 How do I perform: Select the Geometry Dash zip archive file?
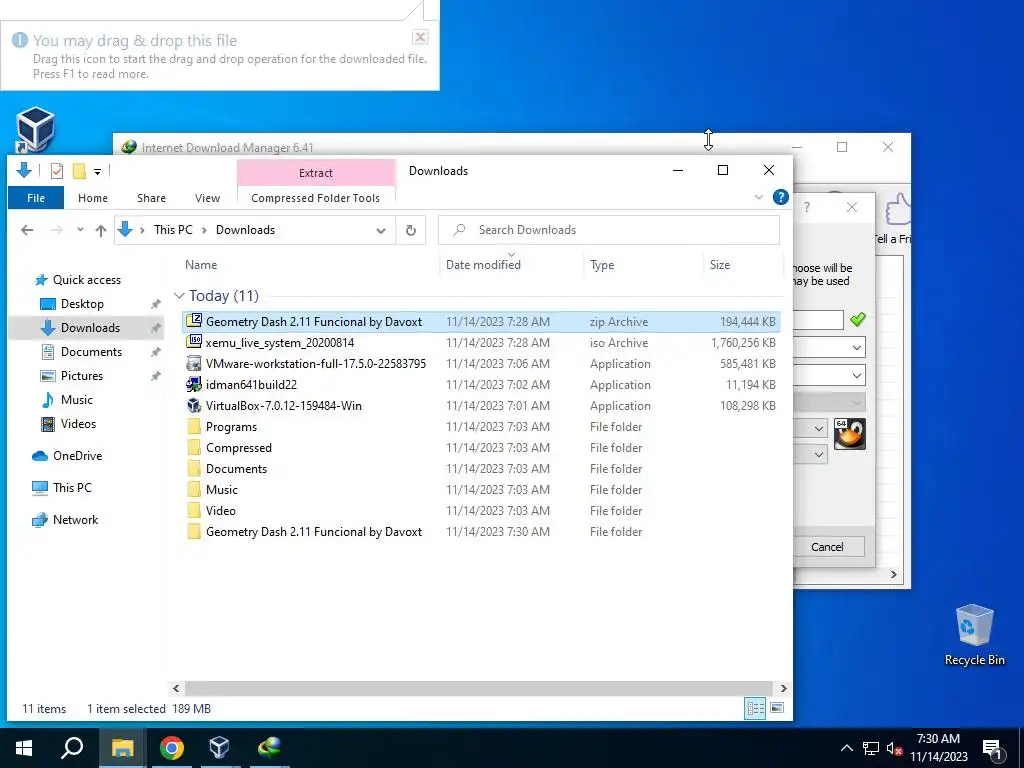pos(481,321)
